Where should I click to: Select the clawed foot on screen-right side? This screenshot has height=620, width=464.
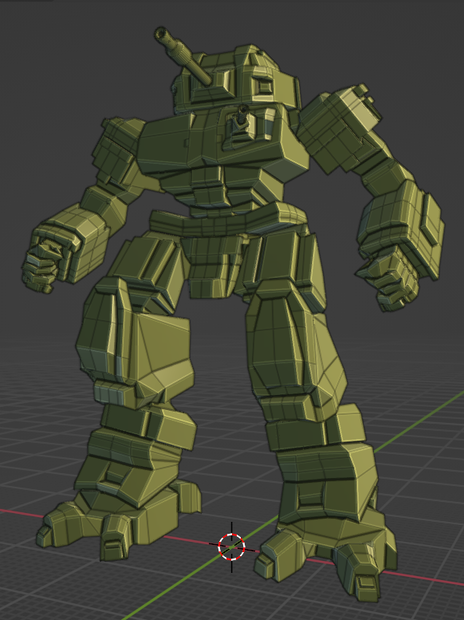tap(328, 554)
